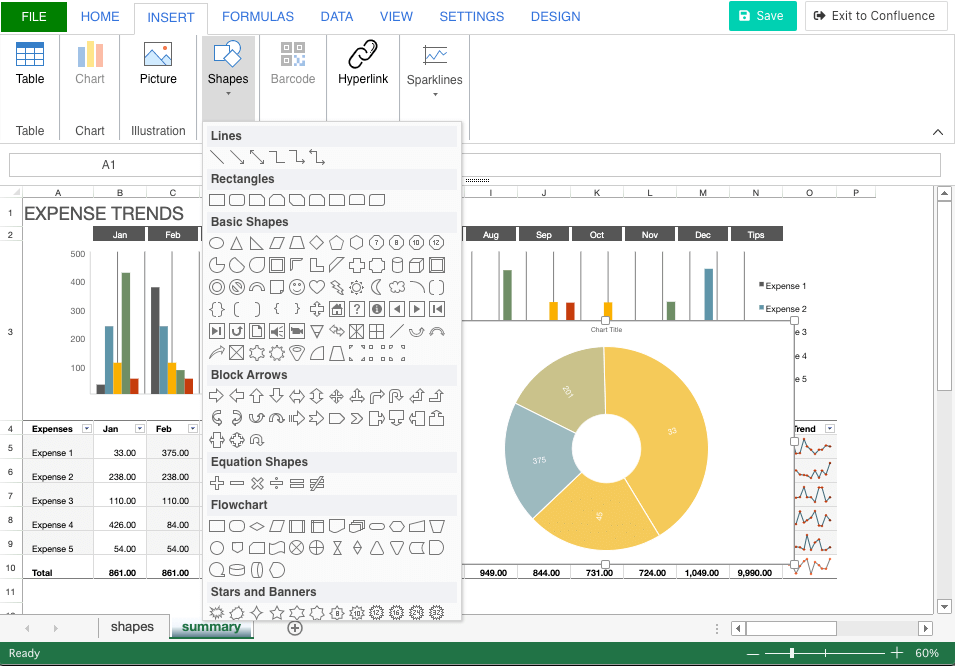Screen dimensions: 955x666
Task: Click Exit to Confluence button
Action: (875, 16)
